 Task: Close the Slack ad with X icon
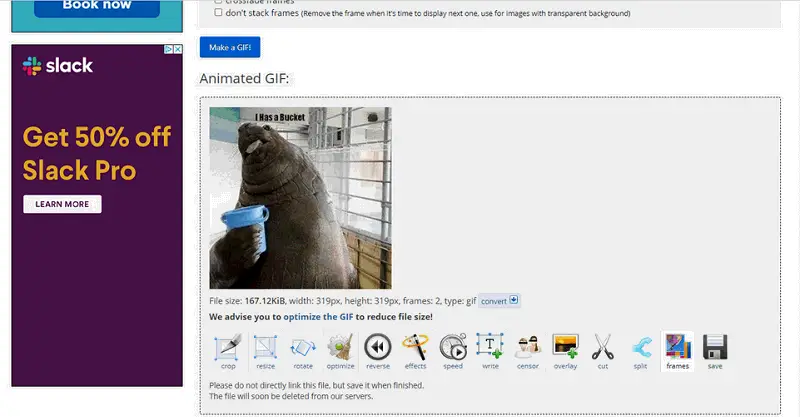[x=178, y=50]
